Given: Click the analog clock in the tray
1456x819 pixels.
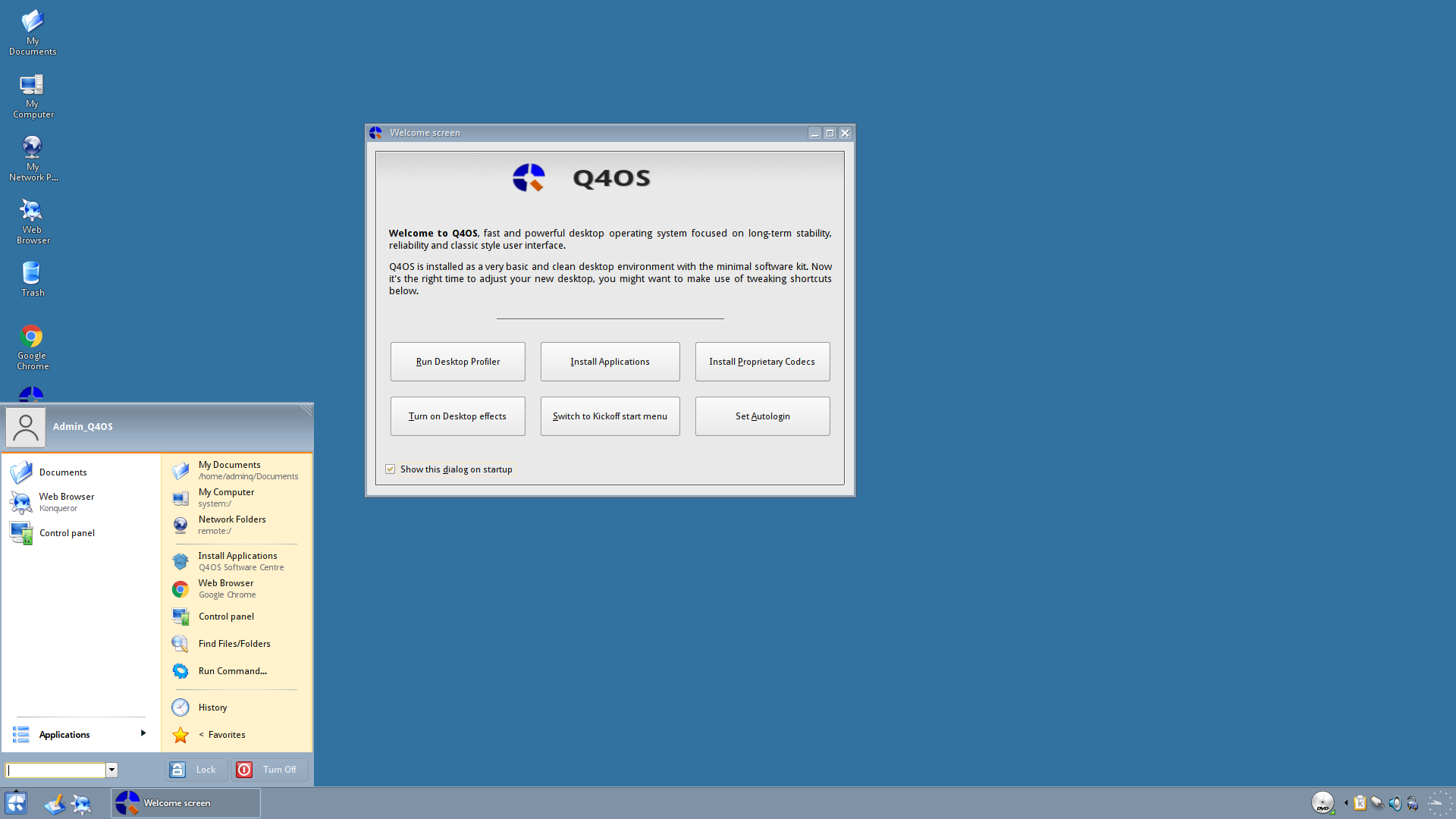Looking at the screenshot, I should (1439, 802).
